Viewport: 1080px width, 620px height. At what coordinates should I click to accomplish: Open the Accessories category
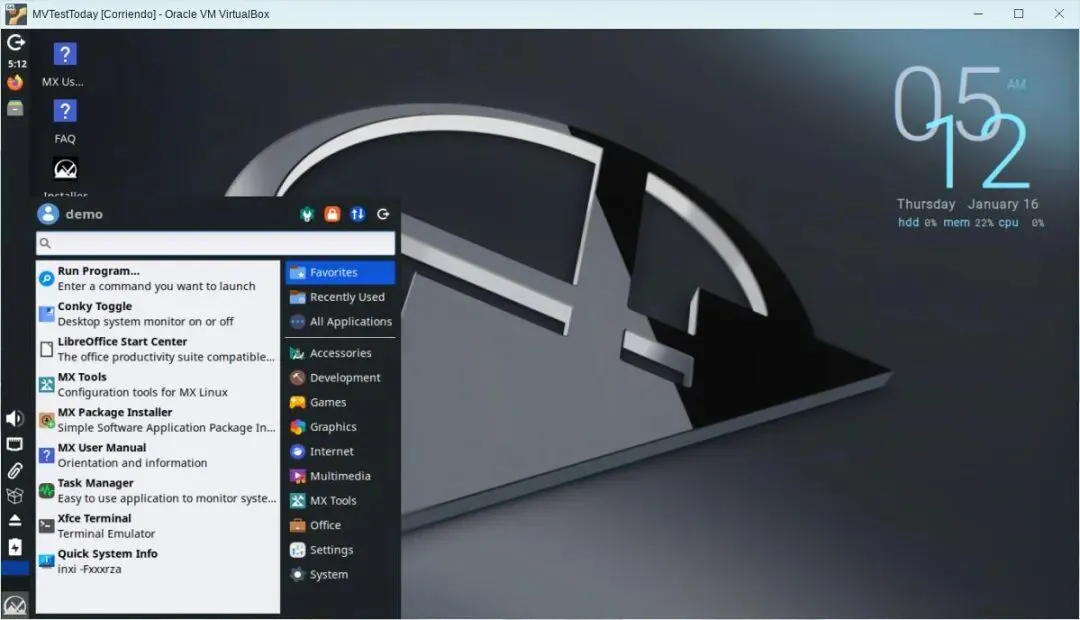click(340, 353)
